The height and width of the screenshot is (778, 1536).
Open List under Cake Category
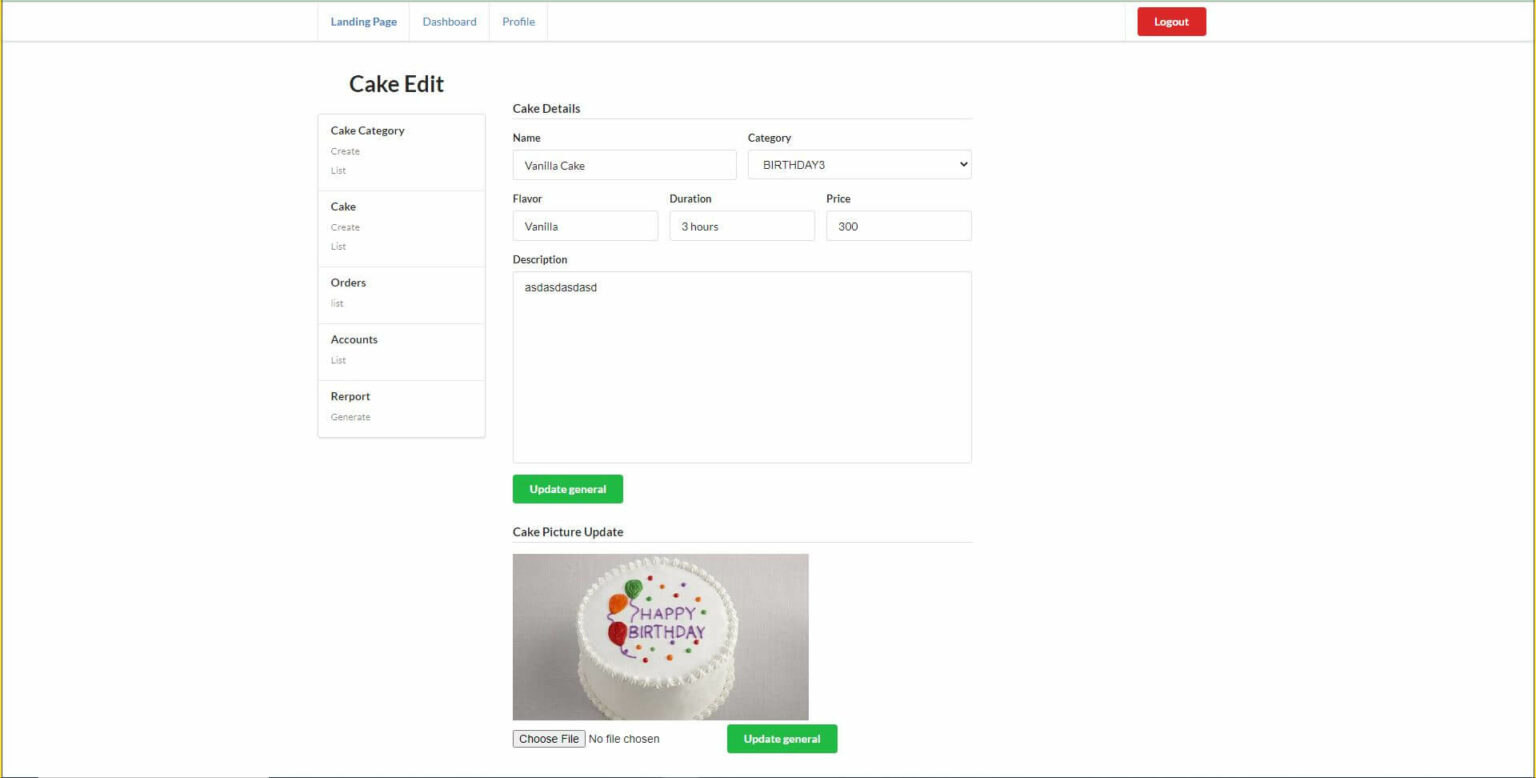coord(337,170)
